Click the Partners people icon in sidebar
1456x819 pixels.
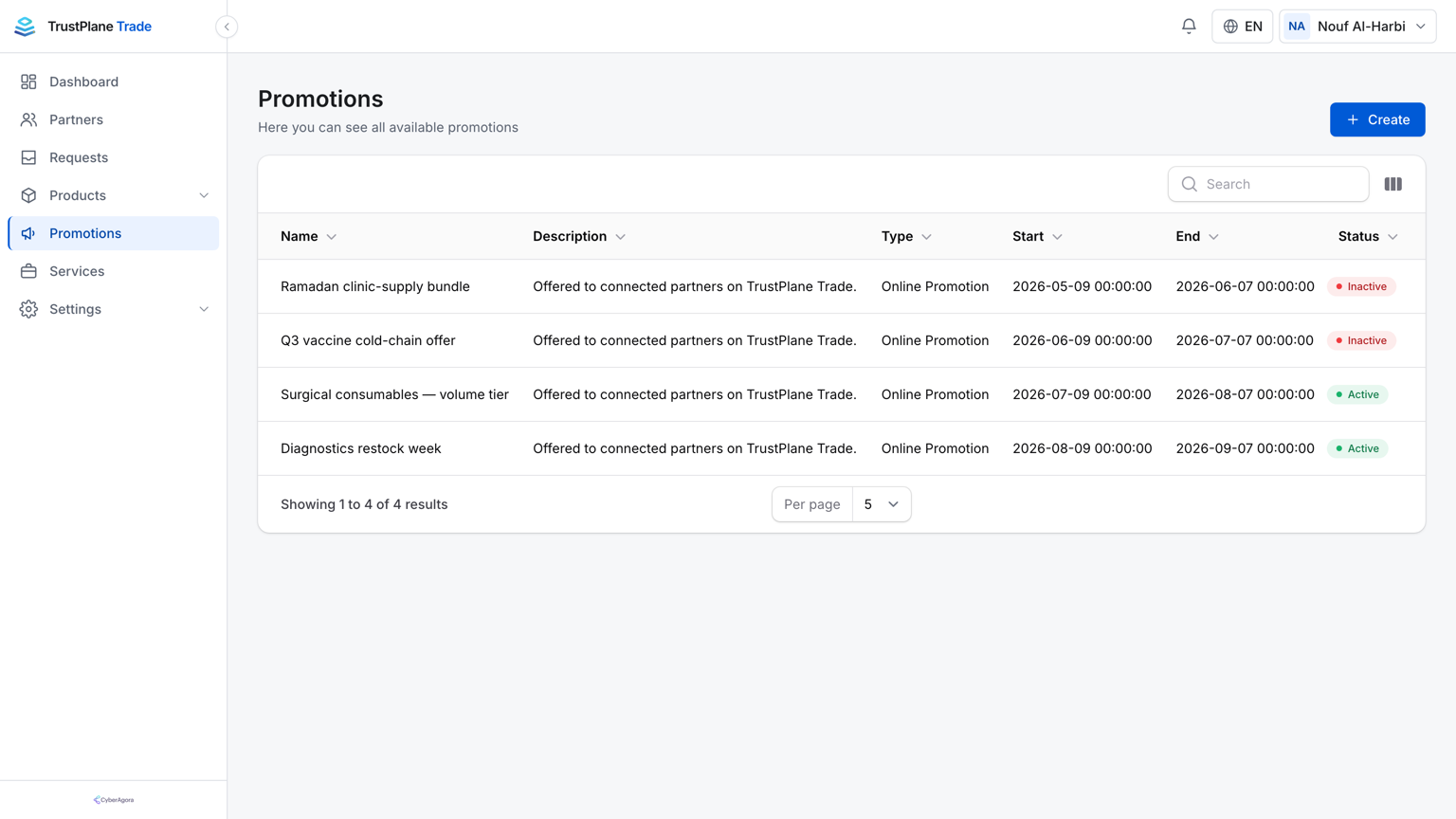point(28,119)
